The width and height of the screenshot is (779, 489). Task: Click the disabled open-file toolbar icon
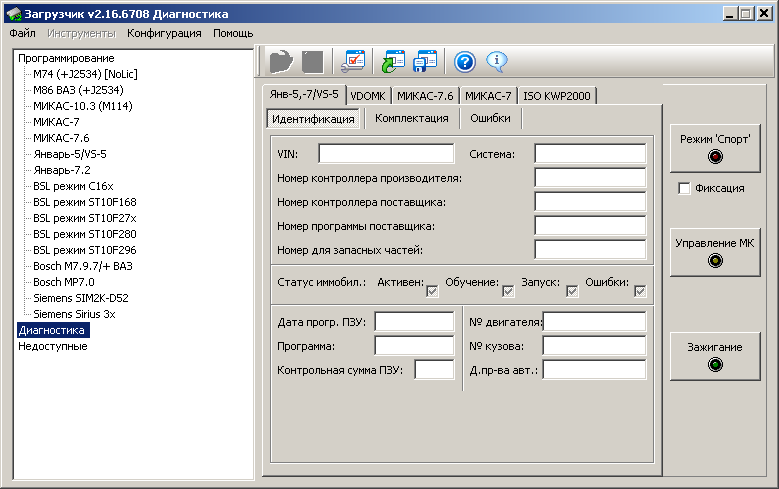pos(280,62)
